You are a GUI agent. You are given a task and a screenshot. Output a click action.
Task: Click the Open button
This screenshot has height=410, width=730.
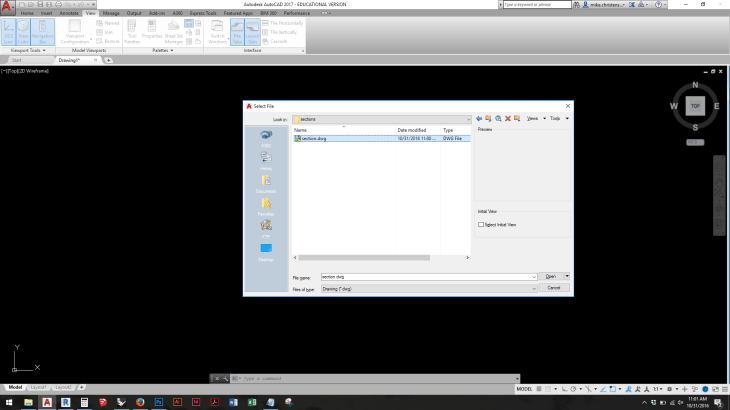551,276
